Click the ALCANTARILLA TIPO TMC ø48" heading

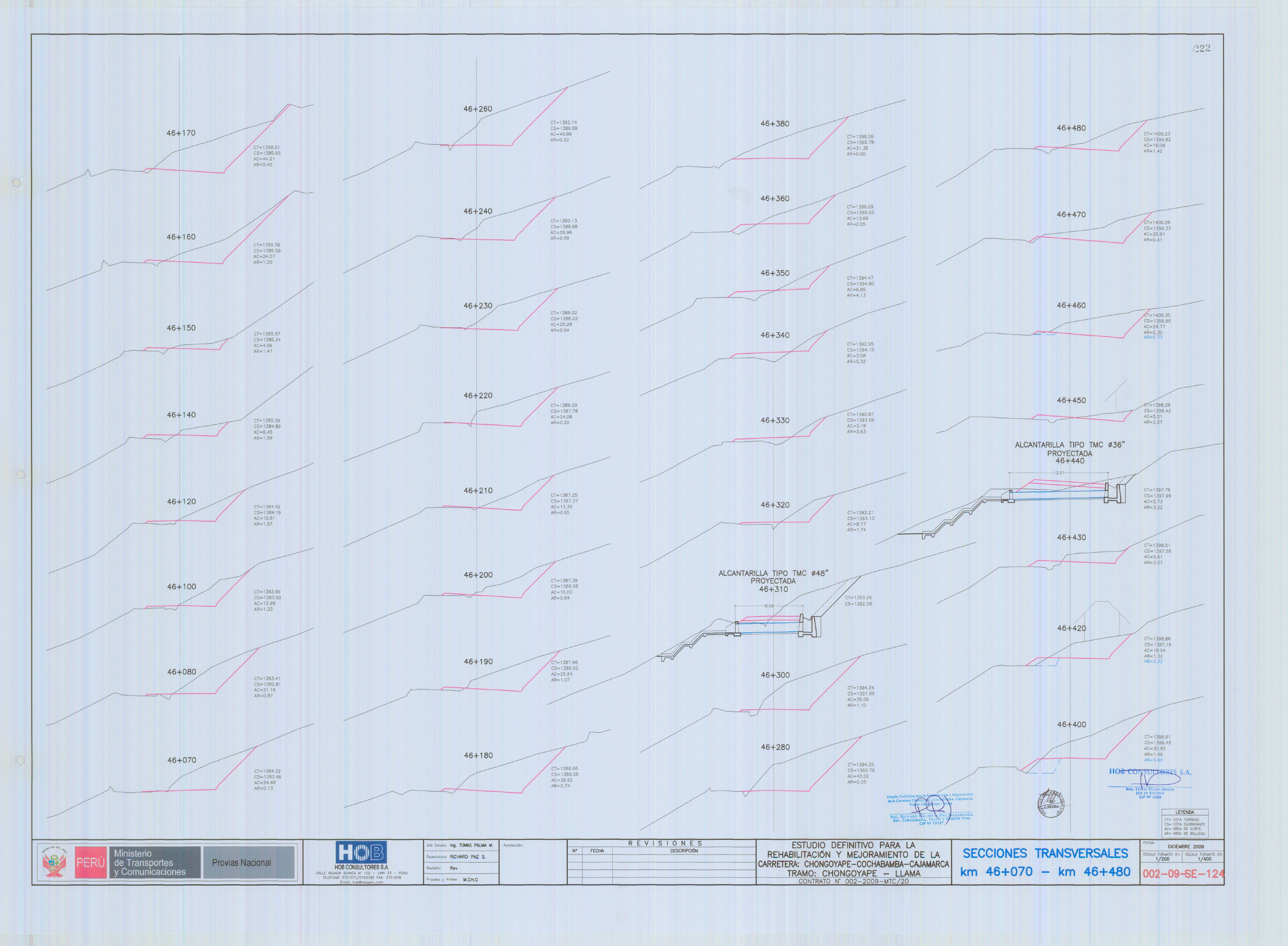pos(773,573)
